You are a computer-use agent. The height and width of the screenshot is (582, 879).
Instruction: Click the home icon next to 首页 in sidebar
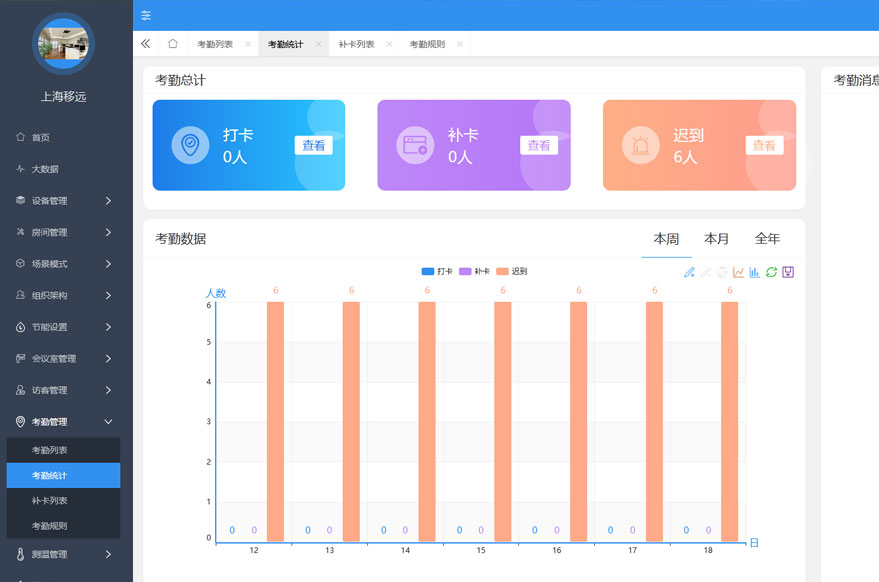tap(21, 137)
